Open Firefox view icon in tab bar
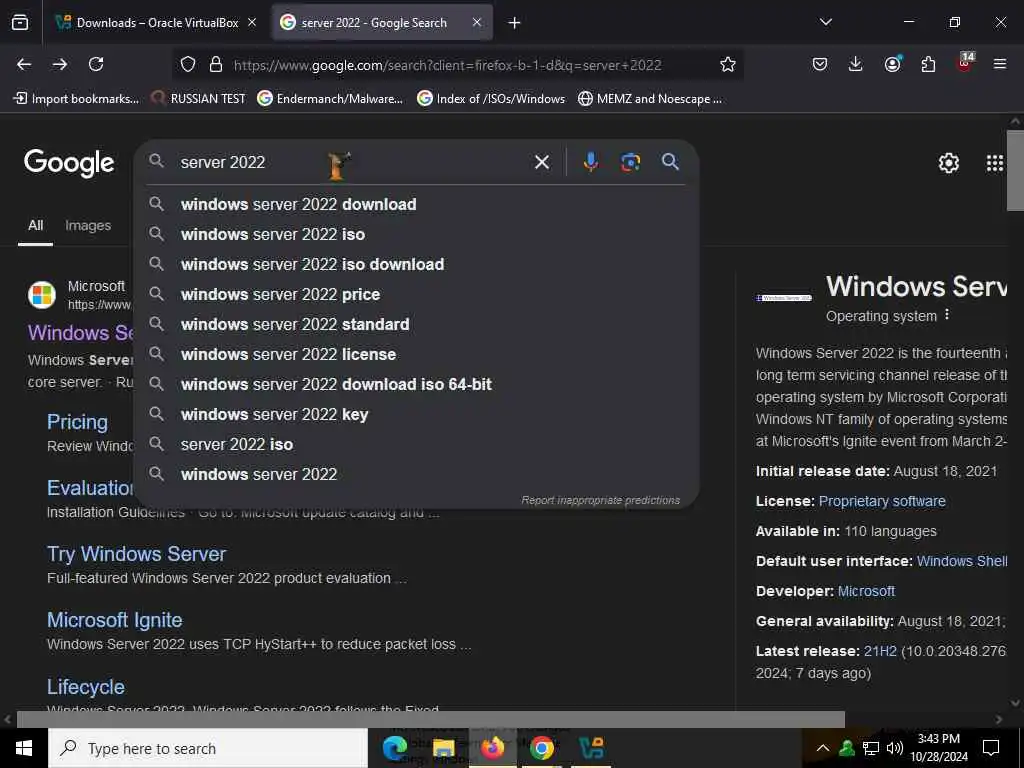 20,22
